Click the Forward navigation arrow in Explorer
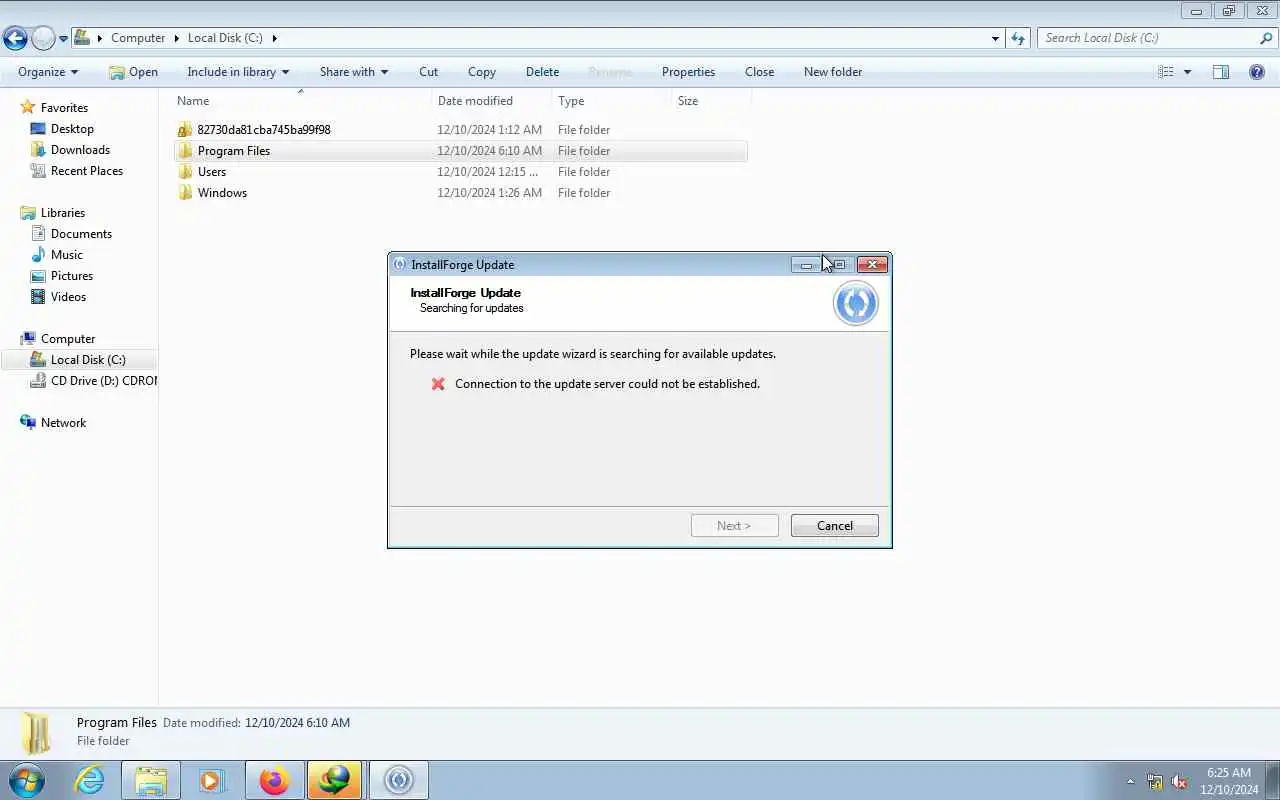 point(43,39)
